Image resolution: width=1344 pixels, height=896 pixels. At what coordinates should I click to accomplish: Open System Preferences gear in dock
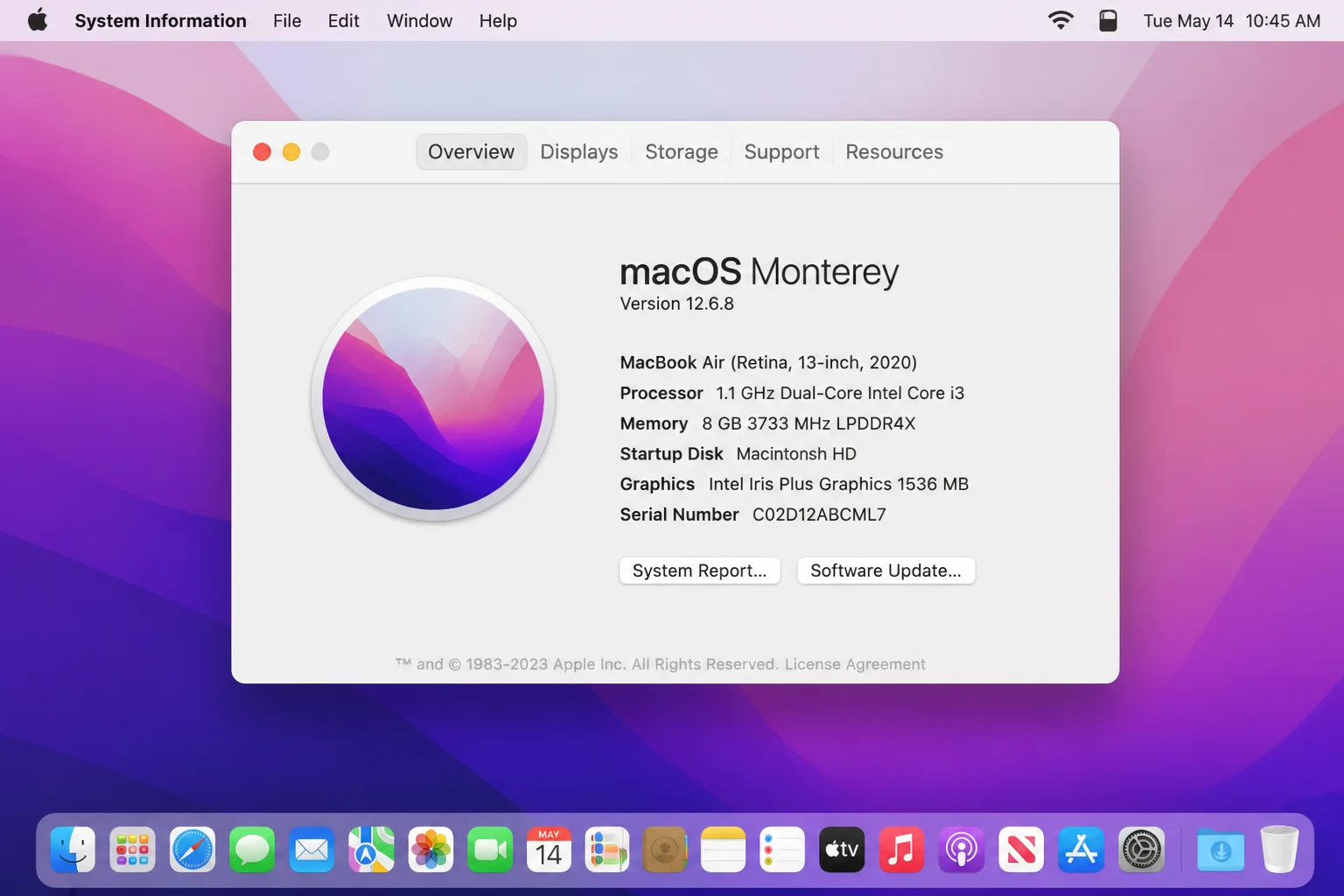coord(1141,850)
